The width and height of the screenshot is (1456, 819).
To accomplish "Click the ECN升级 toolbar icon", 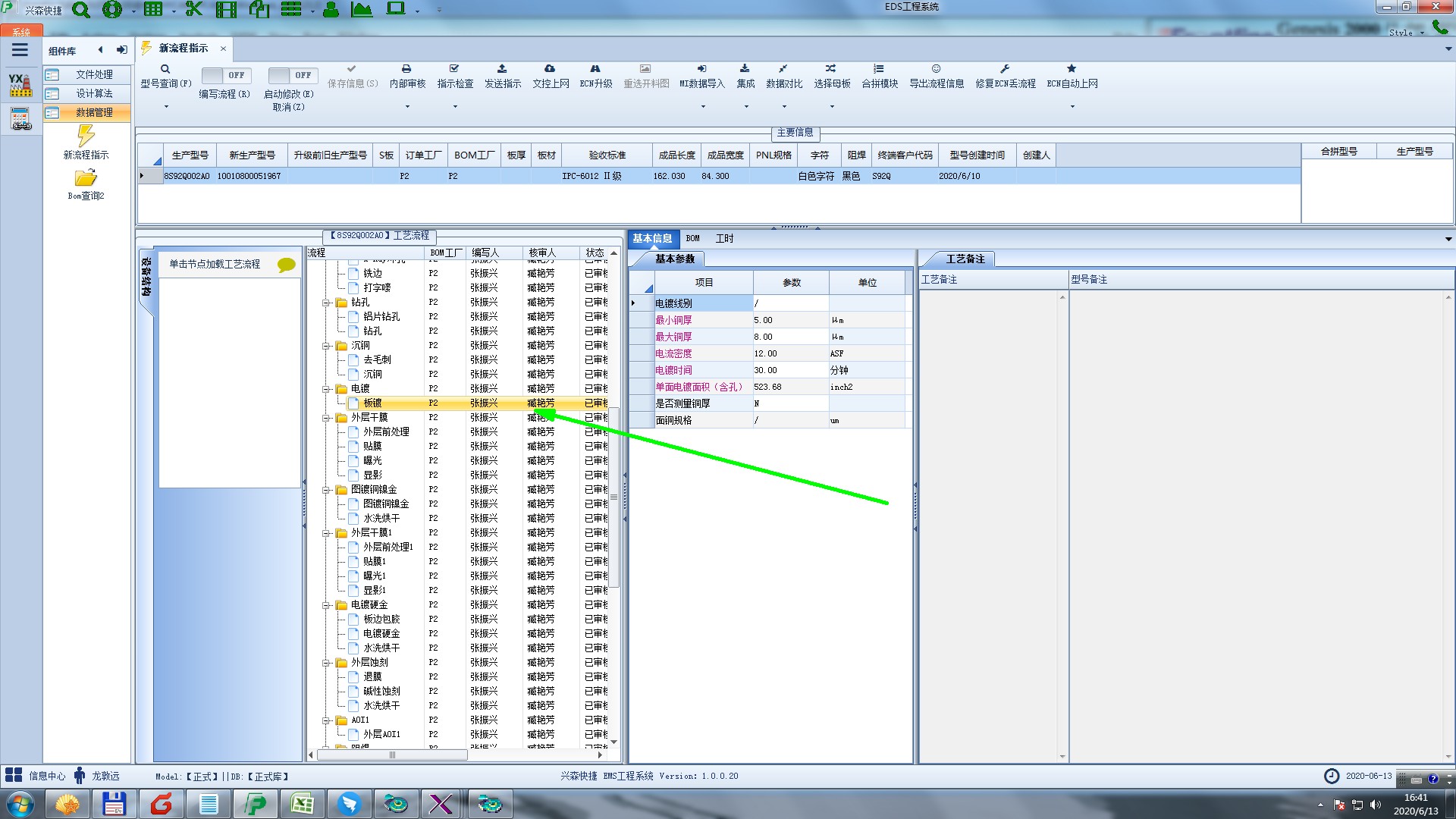I will click(x=595, y=69).
